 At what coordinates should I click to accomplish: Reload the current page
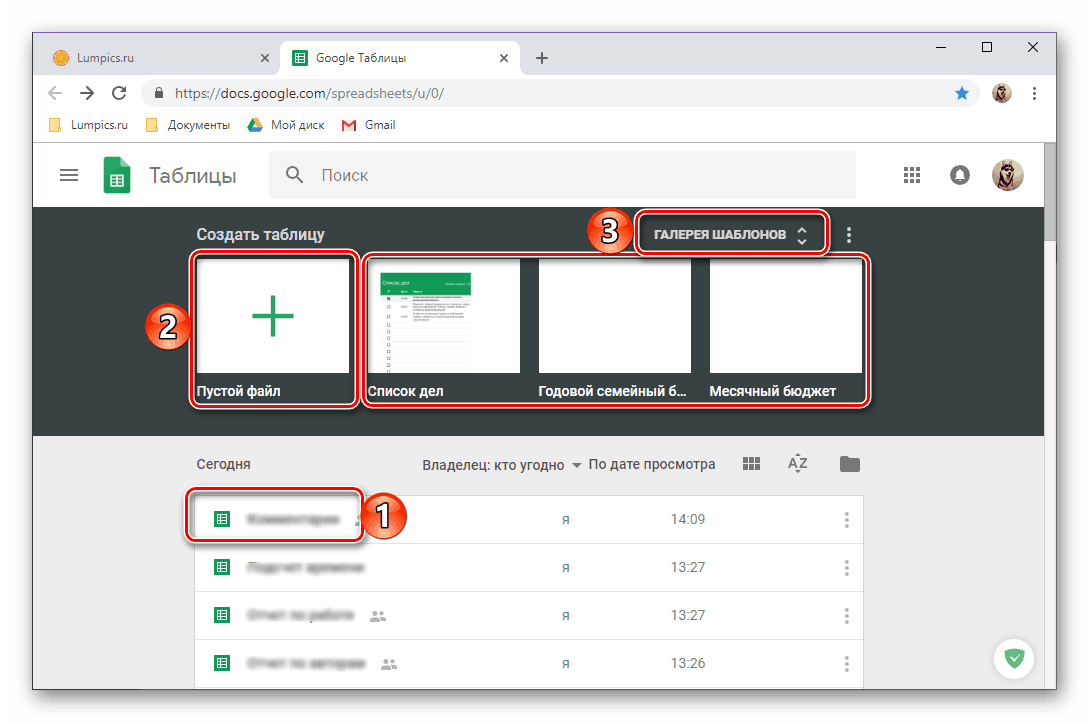pos(119,93)
